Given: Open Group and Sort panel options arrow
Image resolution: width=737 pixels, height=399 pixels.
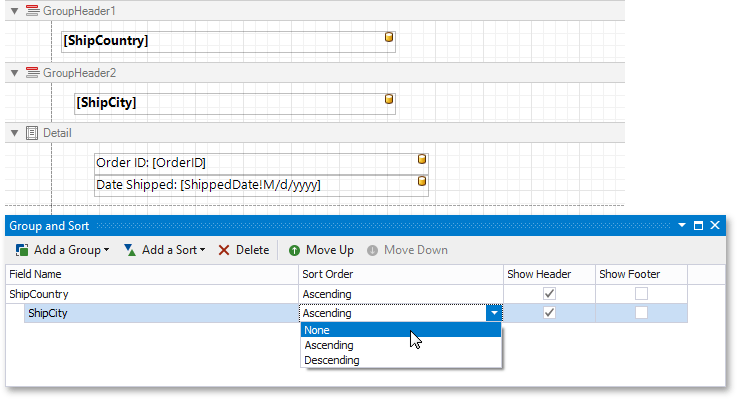Looking at the screenshot, I should tap(682, 226).
